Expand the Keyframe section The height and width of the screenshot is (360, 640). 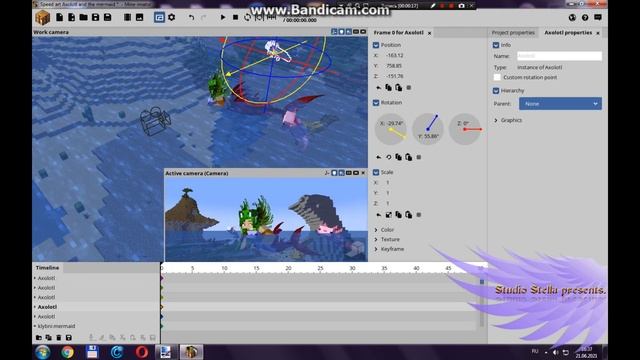(x=376, y=249)
